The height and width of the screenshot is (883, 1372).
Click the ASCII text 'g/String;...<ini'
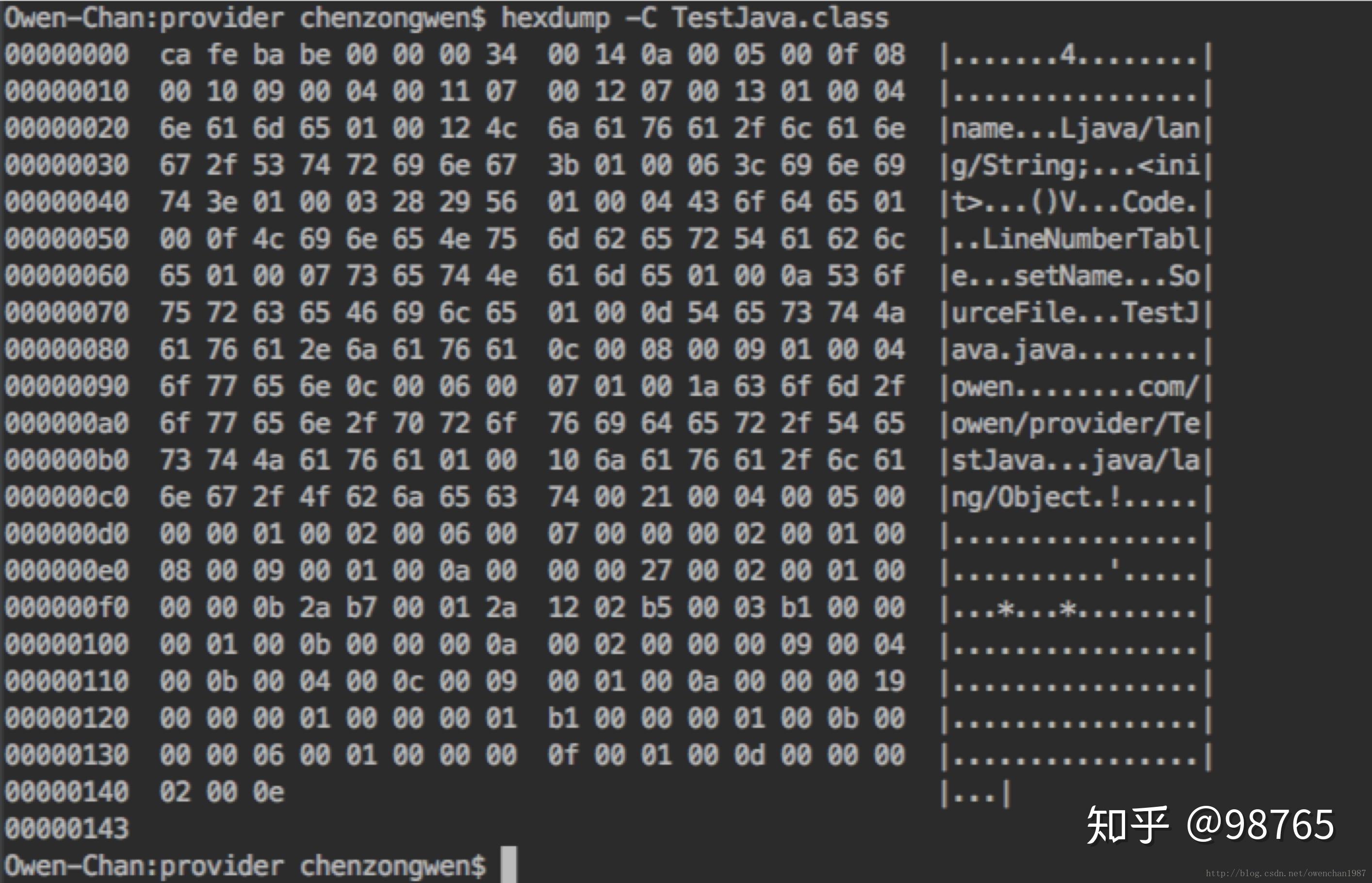pos(1076,166)
